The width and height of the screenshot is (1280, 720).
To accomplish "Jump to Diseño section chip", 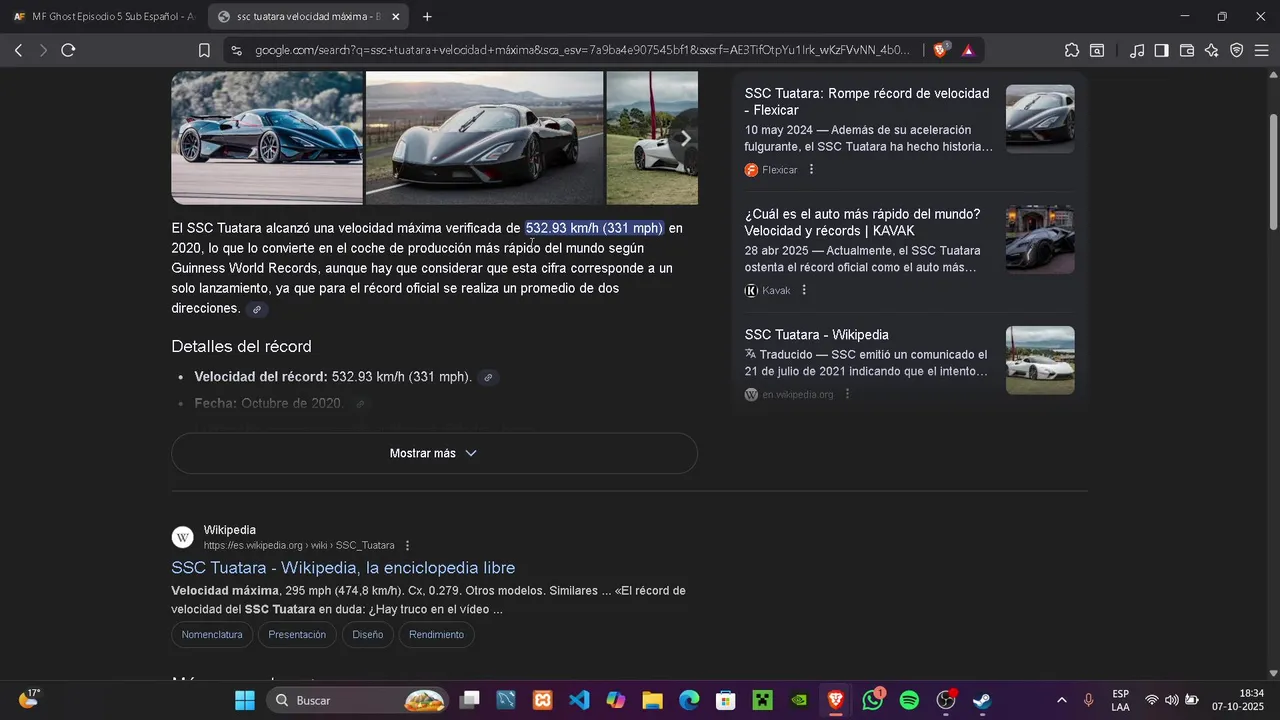I will [367, 635].
